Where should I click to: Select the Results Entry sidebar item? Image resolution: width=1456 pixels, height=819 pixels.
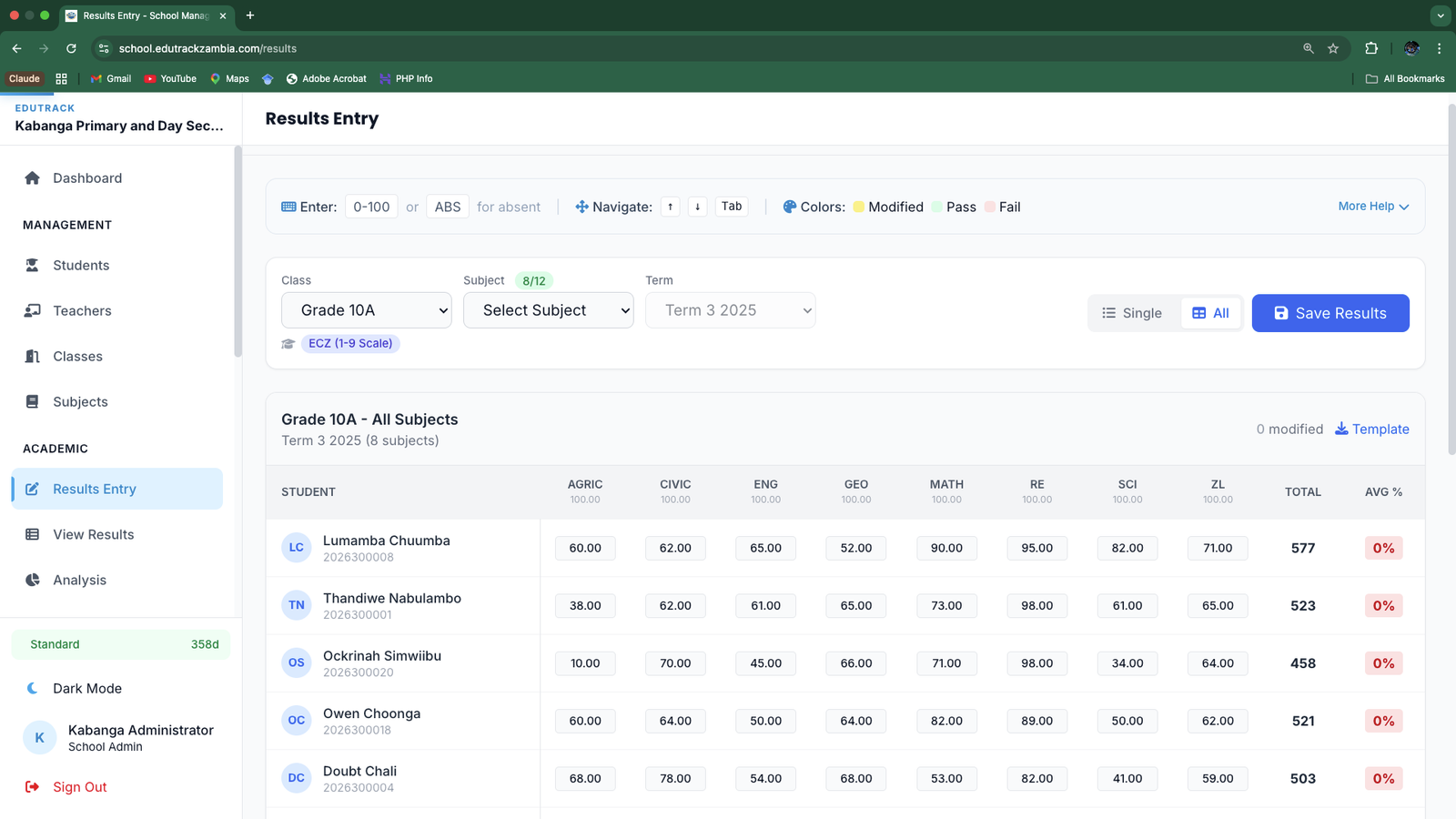[x=94, y=490]
